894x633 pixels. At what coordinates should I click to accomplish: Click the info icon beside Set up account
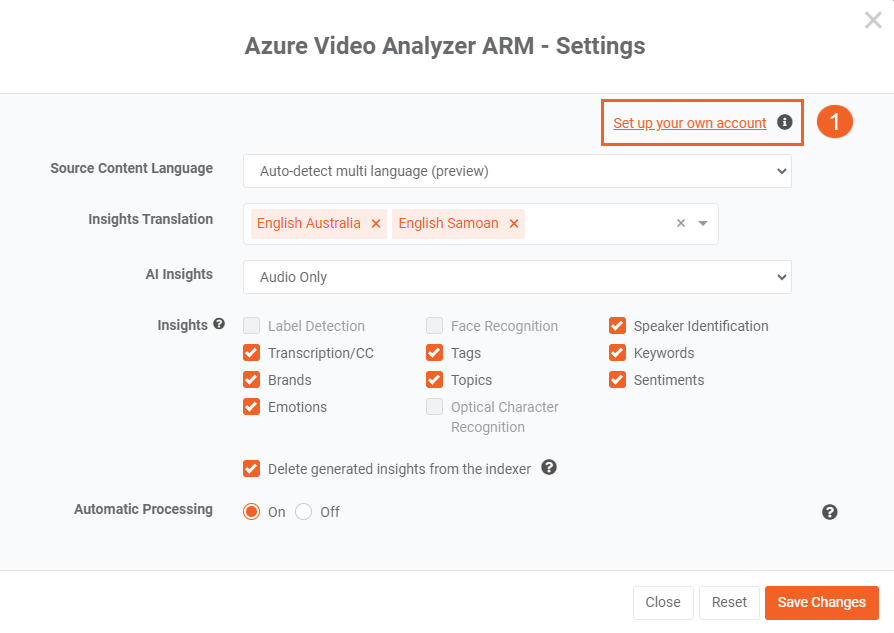785,122
